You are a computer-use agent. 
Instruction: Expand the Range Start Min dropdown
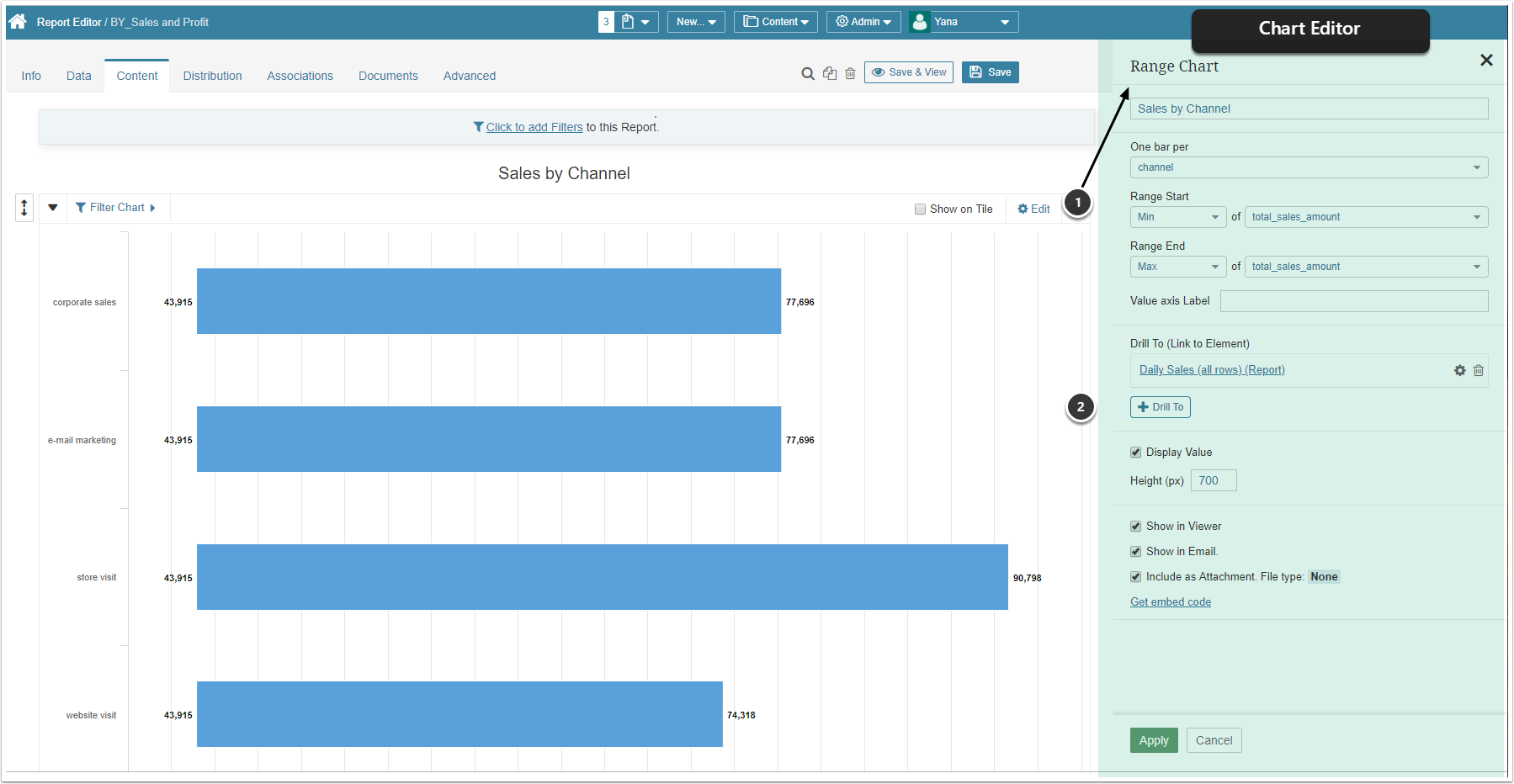(1177, 217)
